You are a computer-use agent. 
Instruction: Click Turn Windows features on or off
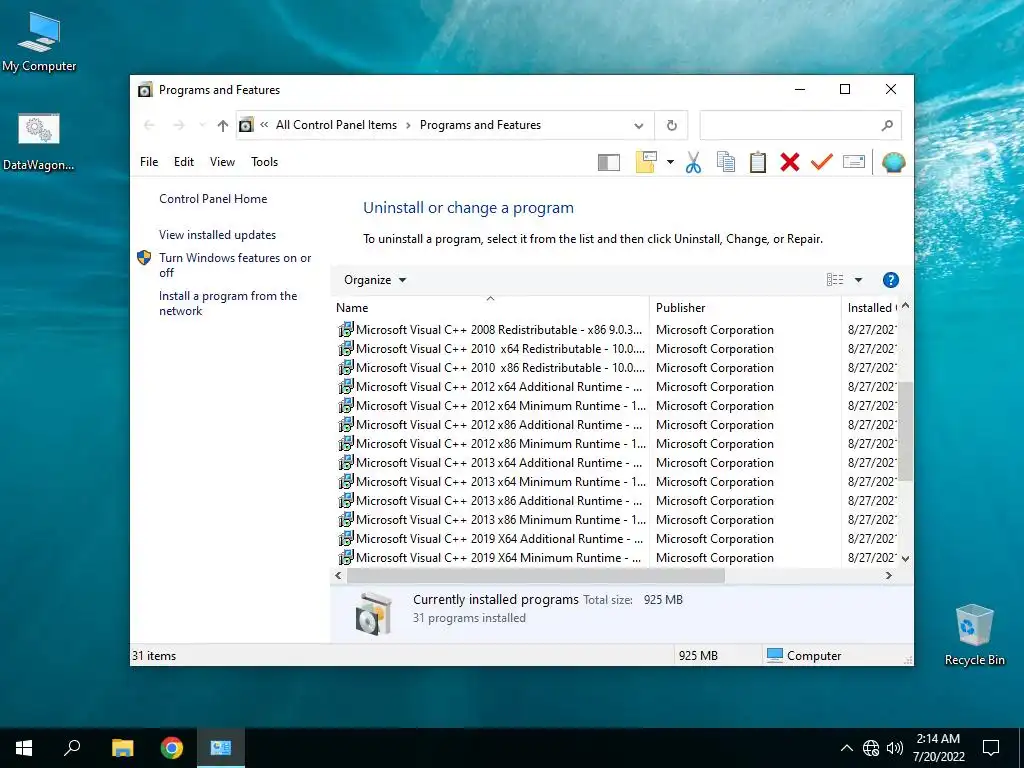pos(235,265)
